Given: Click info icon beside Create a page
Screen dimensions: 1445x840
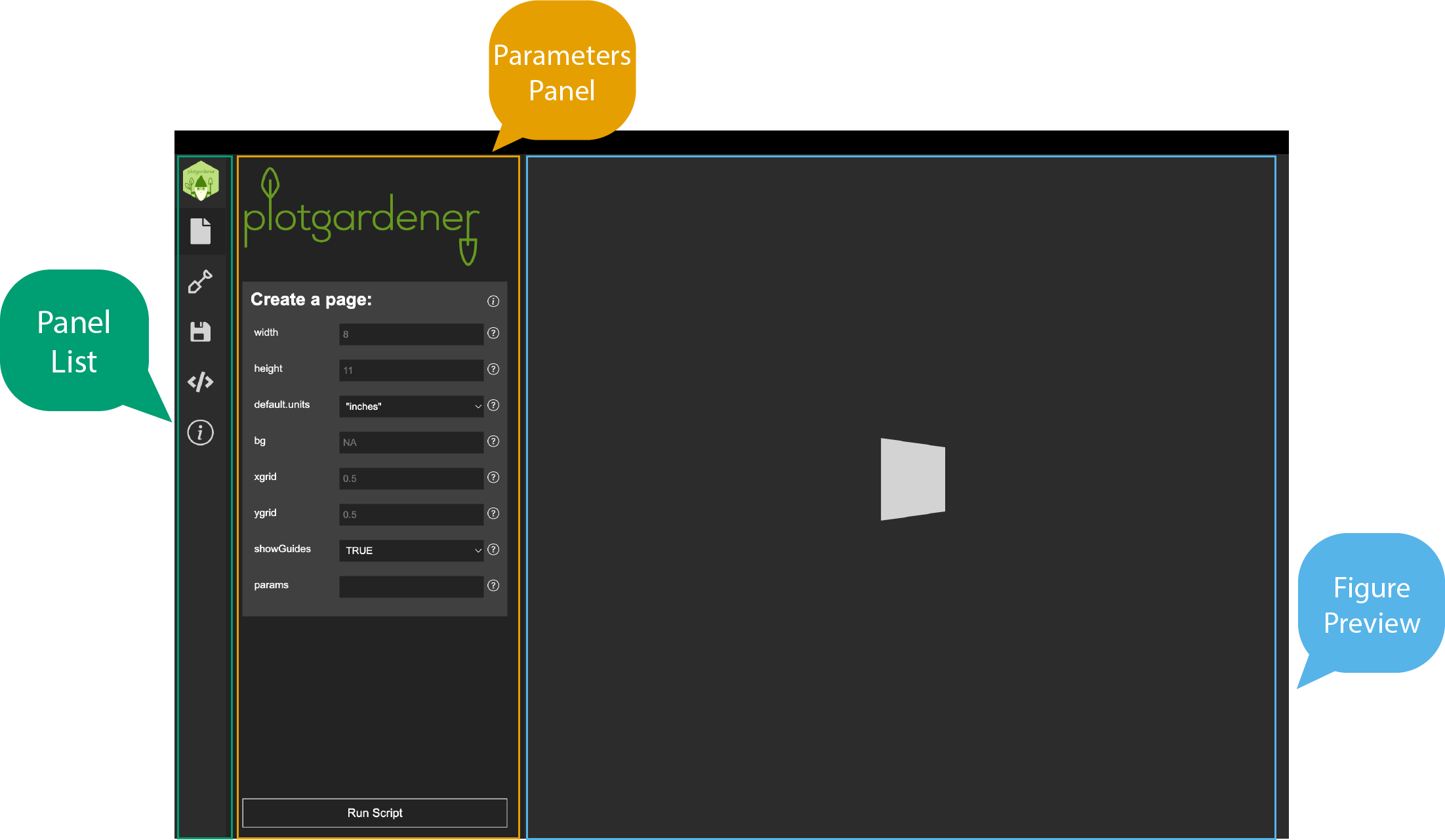Looking at the screenshot, I should coord(493,301).
